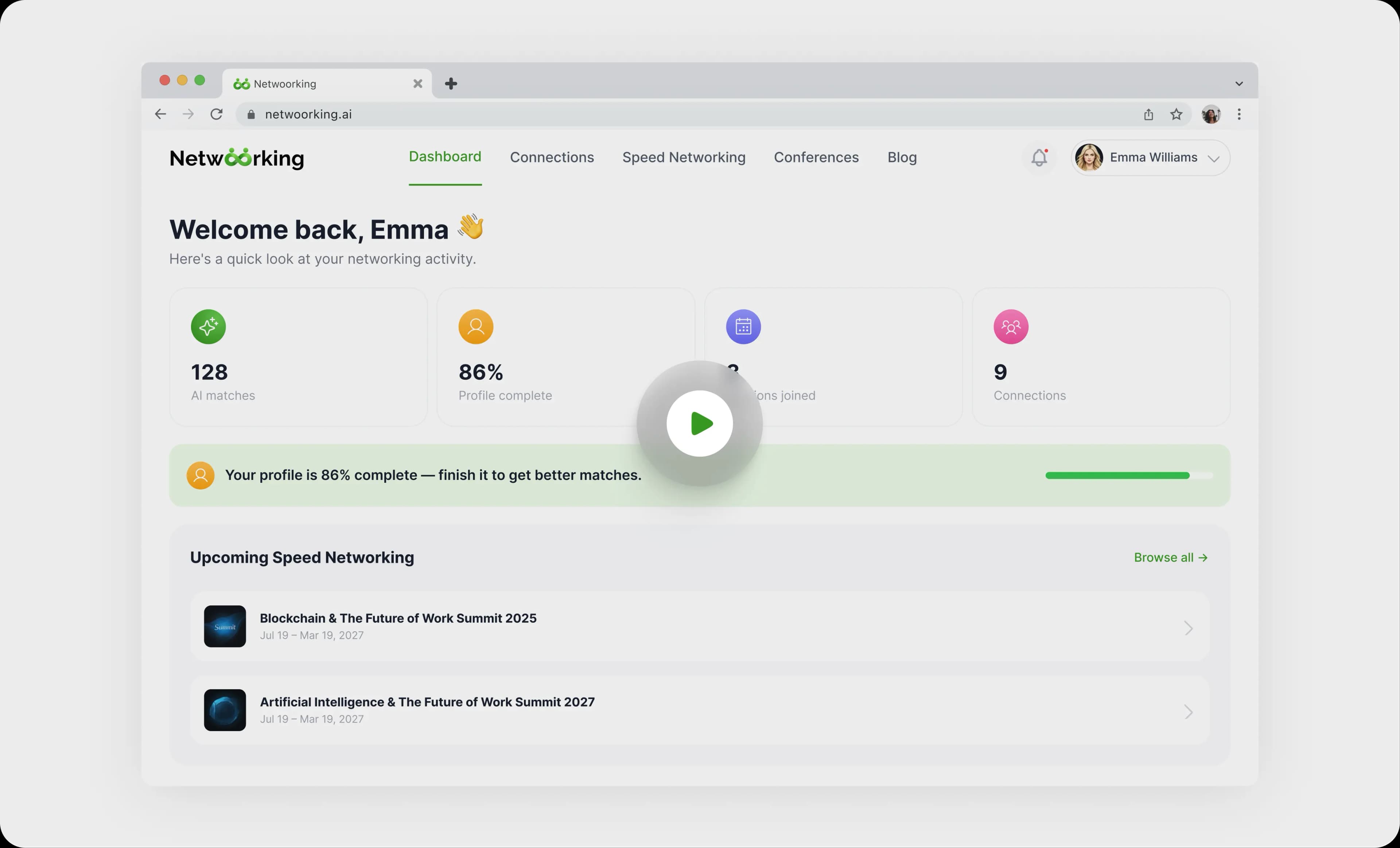Open Artificial Intelligence Summit 2027 event
The width and height of the screenshot is (1400, 848).
coord(699,710)
